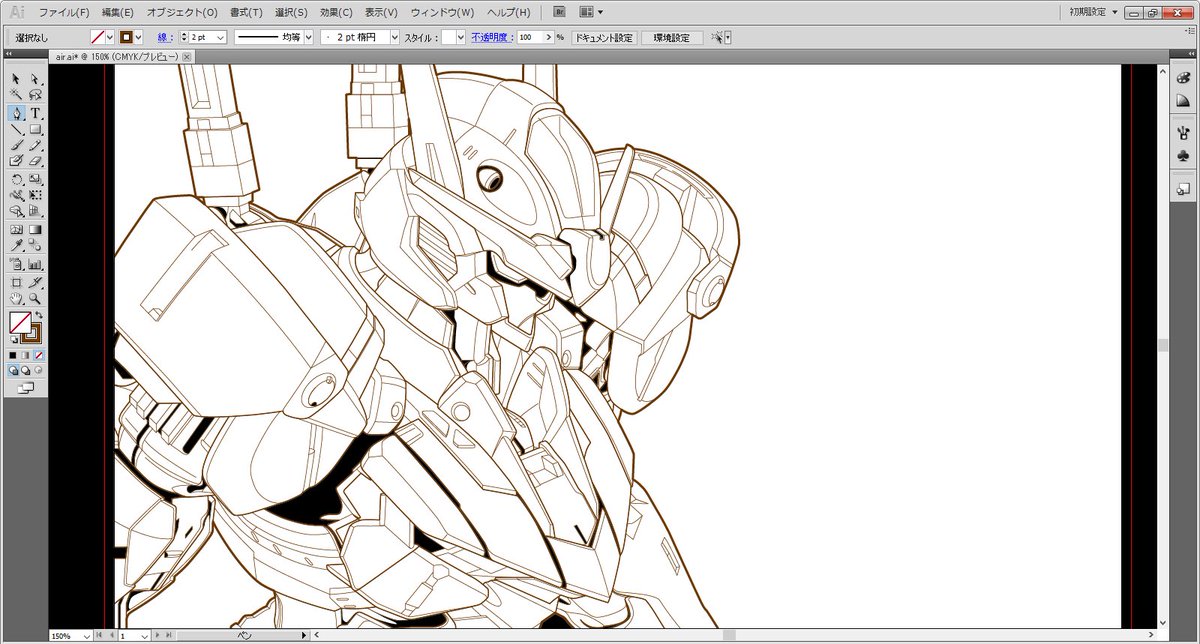The height and width of the screenshot is (644, 1200).
Task: Switch to Gradient fill mode button
Action: coord(26,355)
